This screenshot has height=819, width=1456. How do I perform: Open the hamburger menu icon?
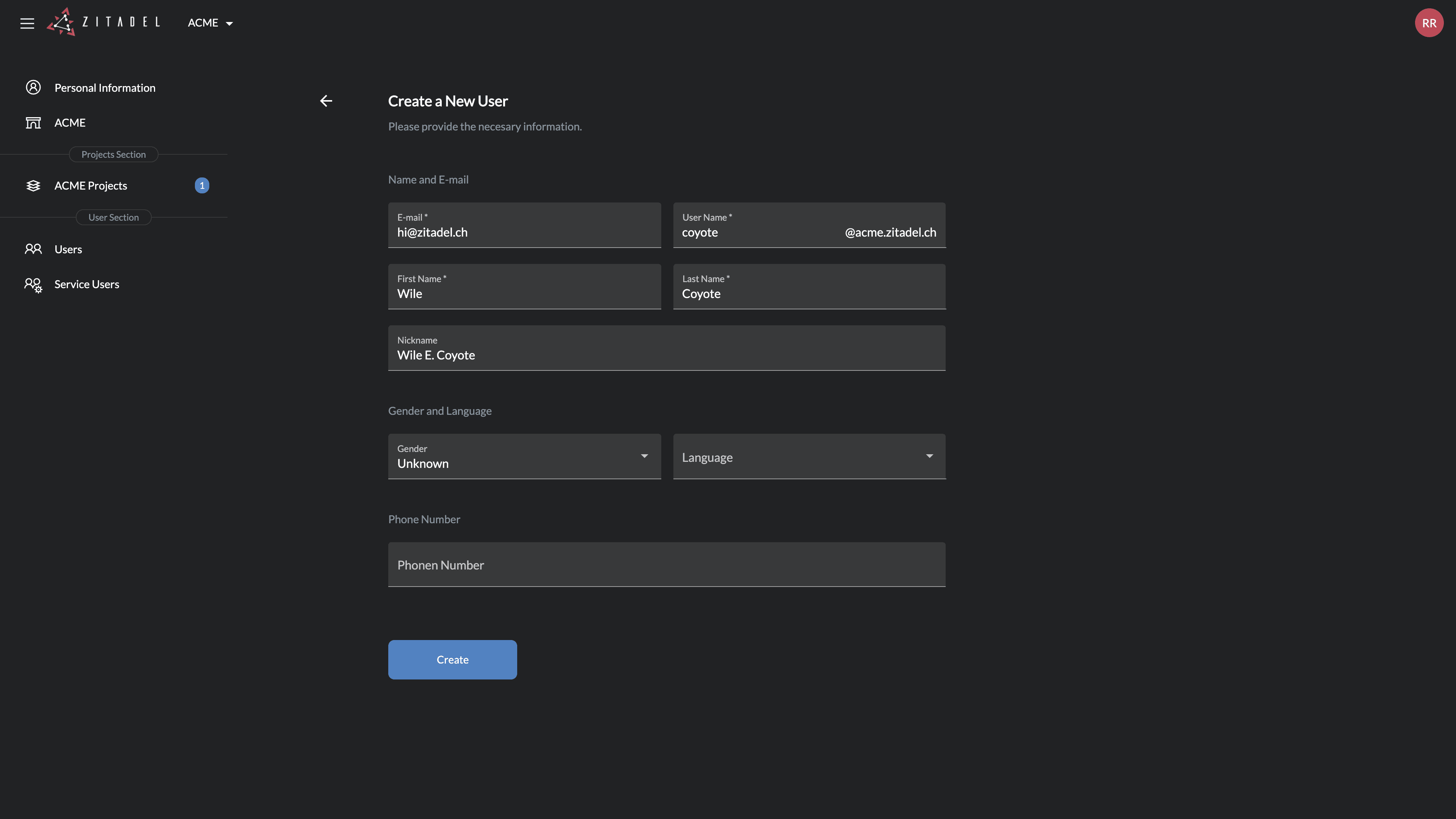coord(27,23)
